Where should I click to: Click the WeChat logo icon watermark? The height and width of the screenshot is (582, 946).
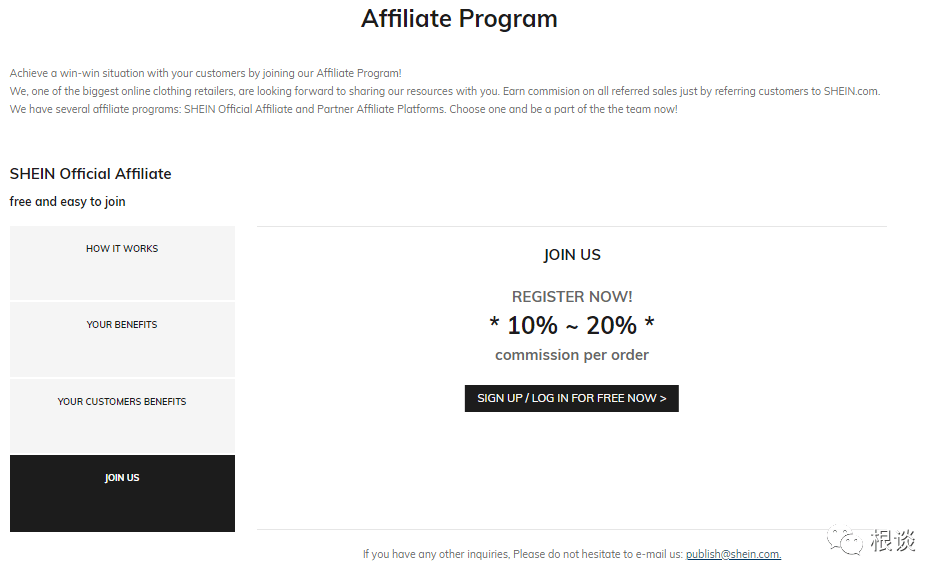[851, 541]
